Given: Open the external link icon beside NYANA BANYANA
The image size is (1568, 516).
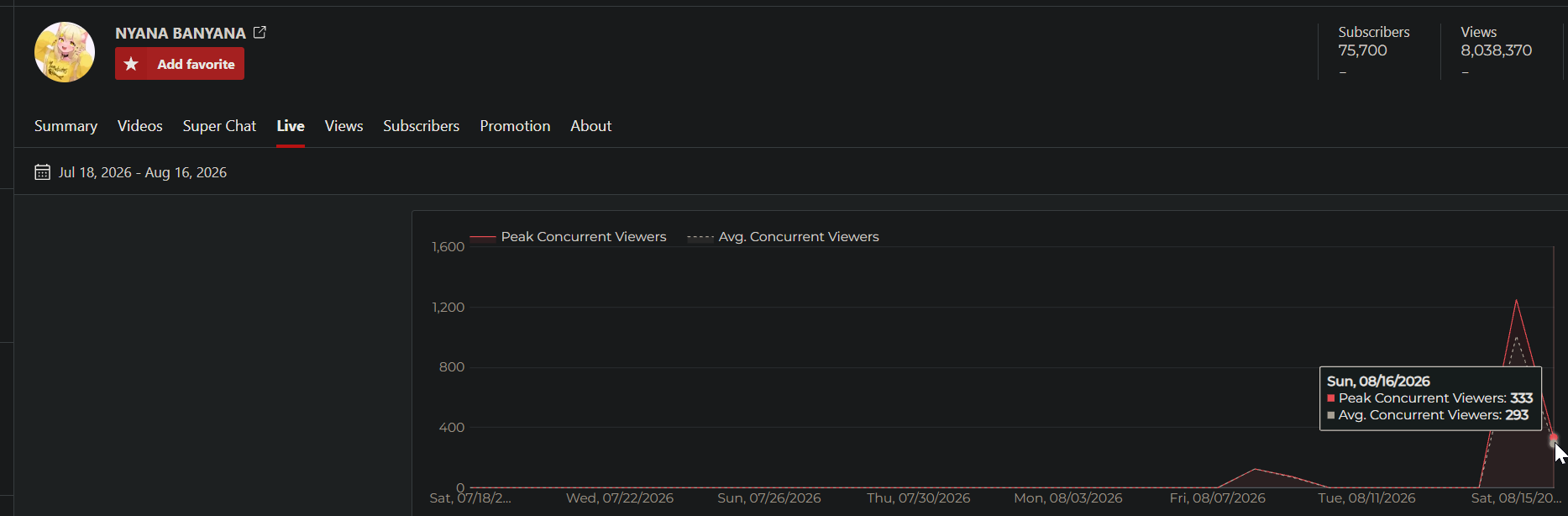Looking at the screenshot, I should pos(260,32).
